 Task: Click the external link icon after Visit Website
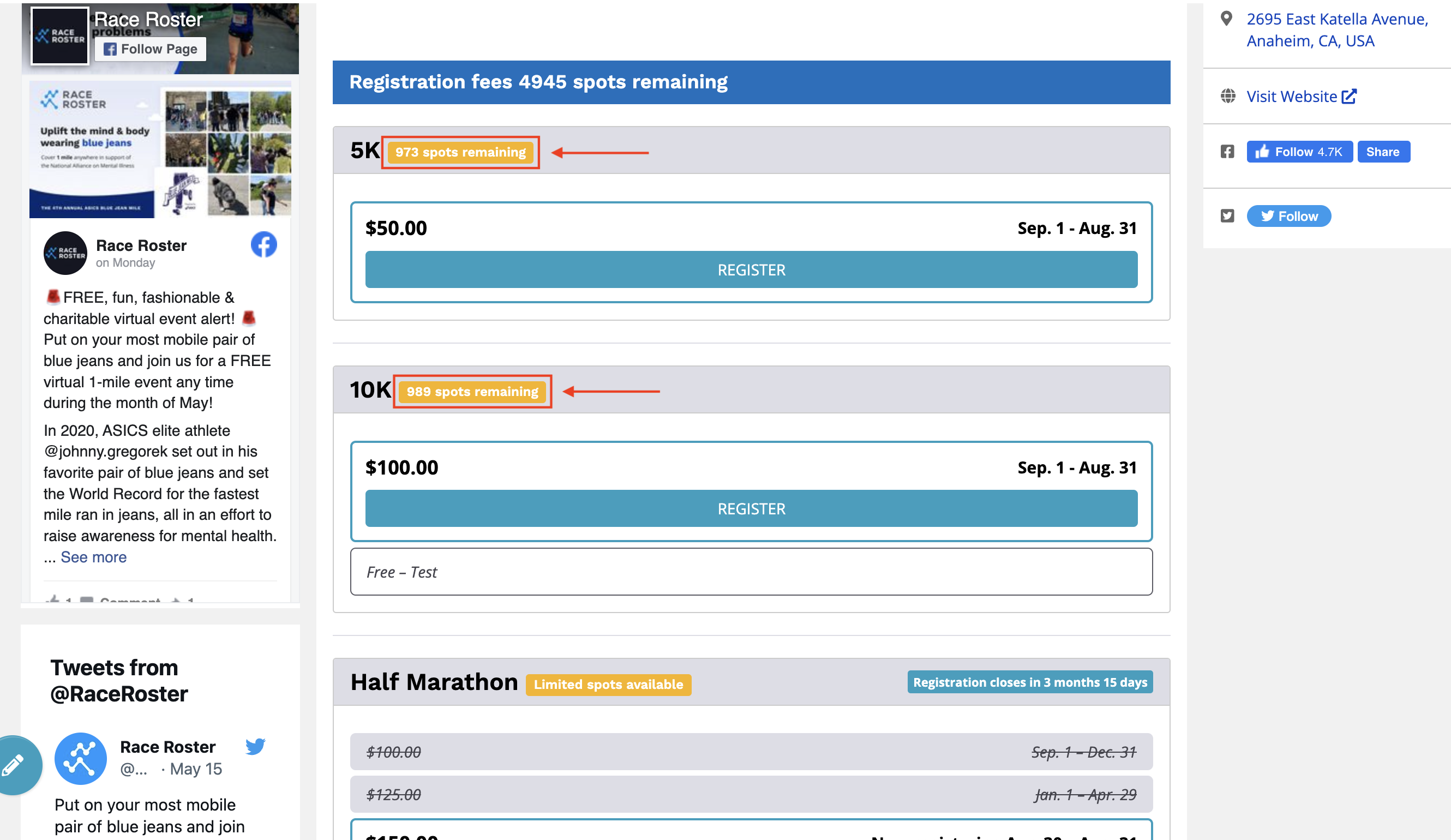click(x=1348, y=97)
